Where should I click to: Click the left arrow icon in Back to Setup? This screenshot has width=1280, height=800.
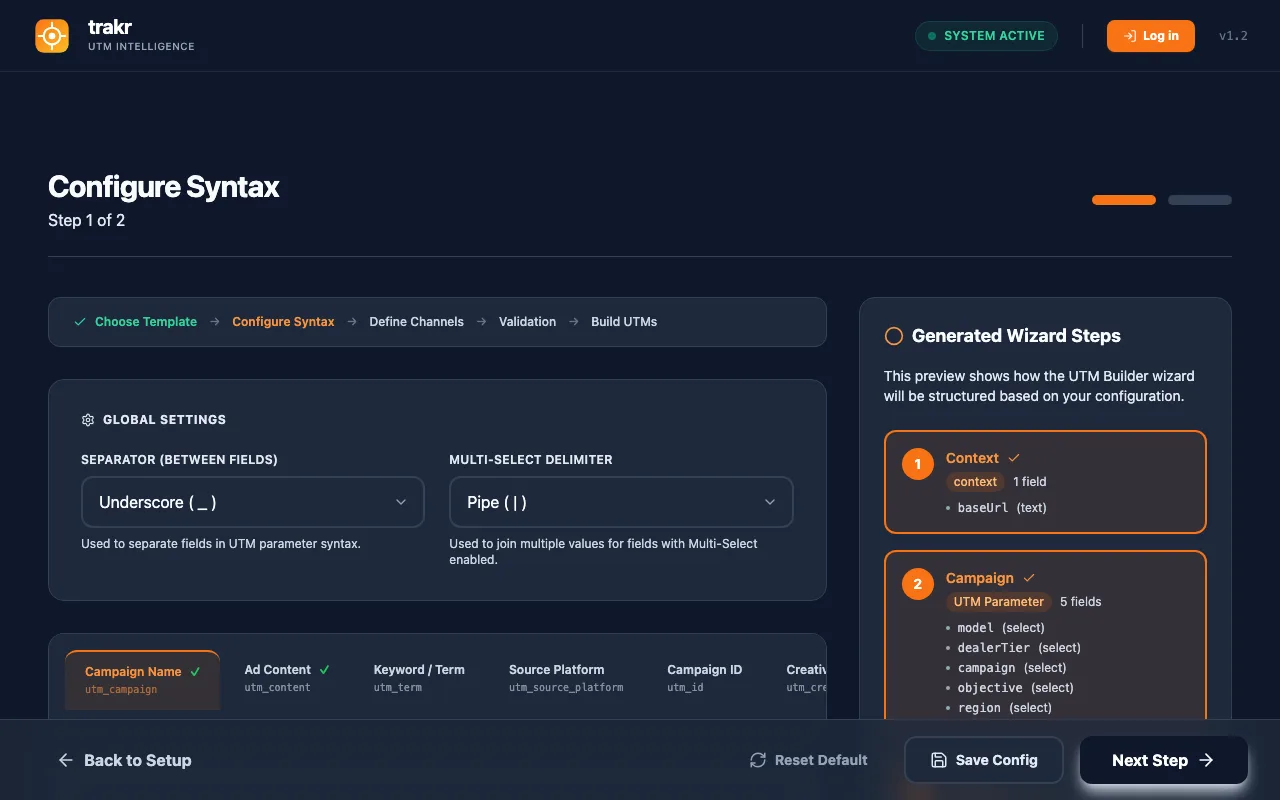(x=66, y=760)
